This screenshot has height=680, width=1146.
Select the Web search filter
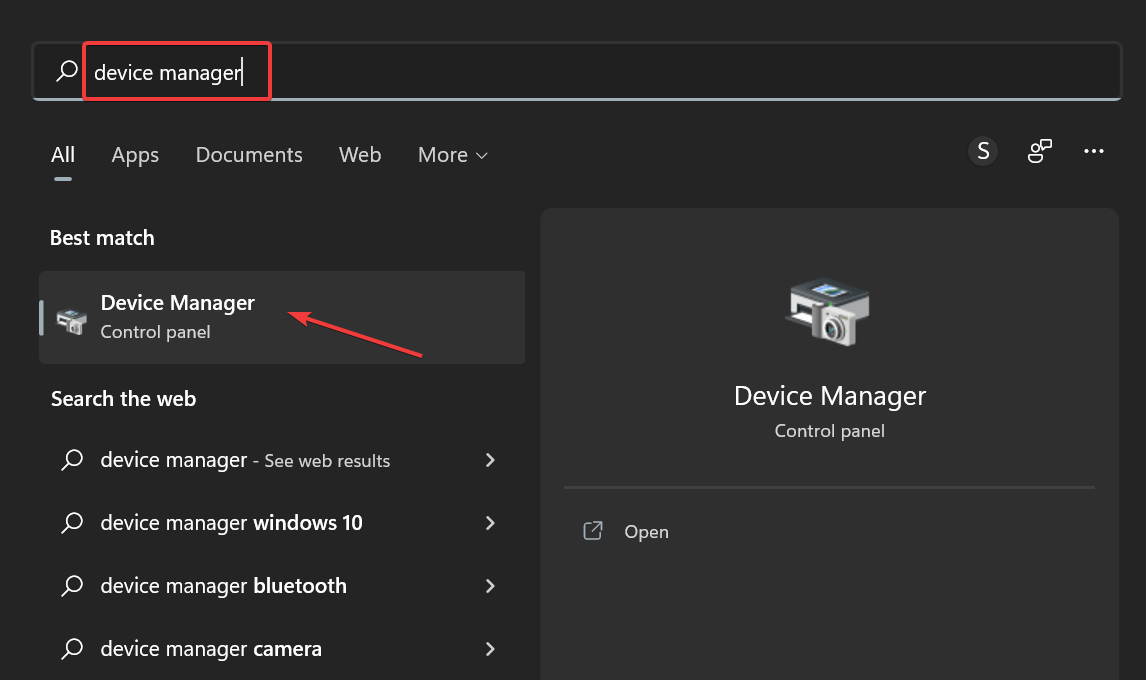(x=360, y=155)
